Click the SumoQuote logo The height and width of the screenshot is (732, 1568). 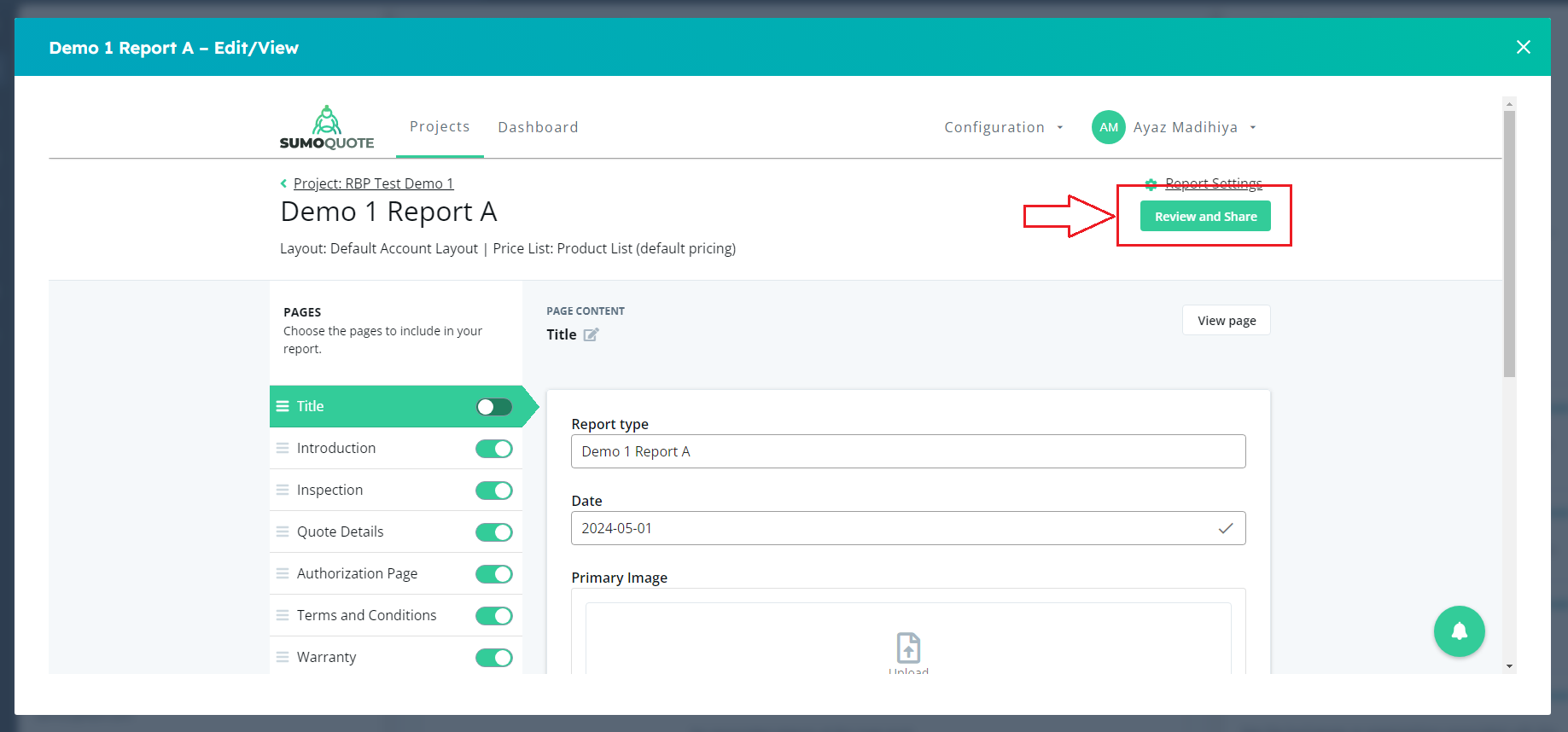[x=327, y=127]
